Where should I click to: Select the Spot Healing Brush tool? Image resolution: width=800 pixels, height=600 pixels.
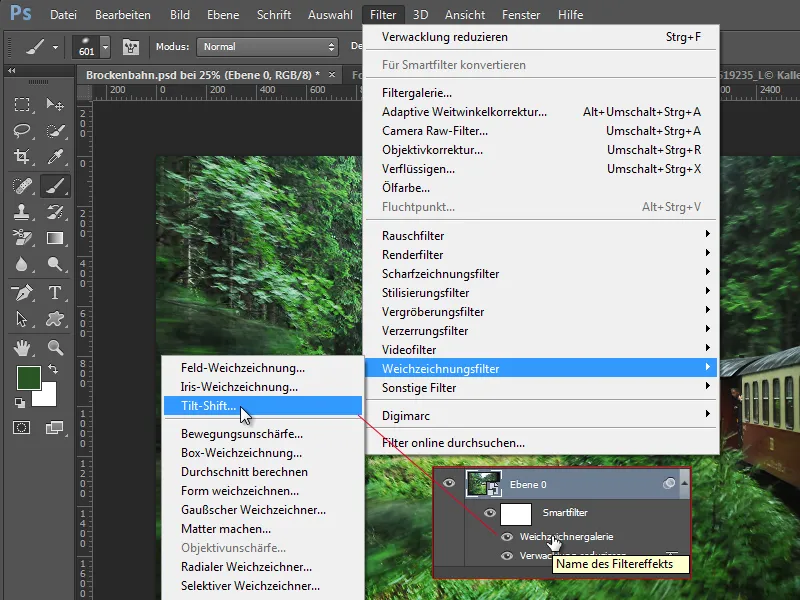(21, 186)
